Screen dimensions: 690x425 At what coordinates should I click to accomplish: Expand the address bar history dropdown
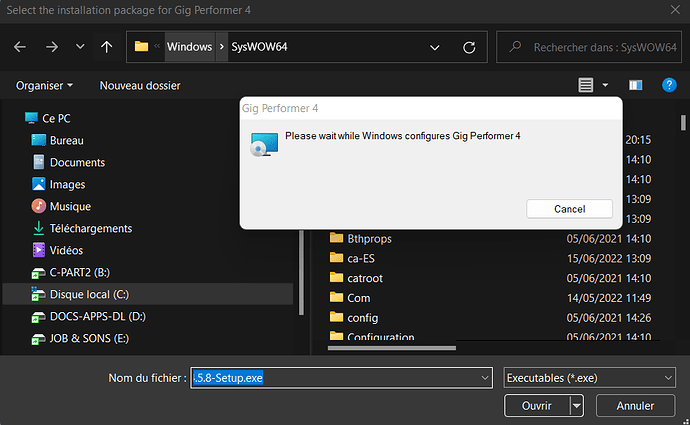click(x=435, y=47)
